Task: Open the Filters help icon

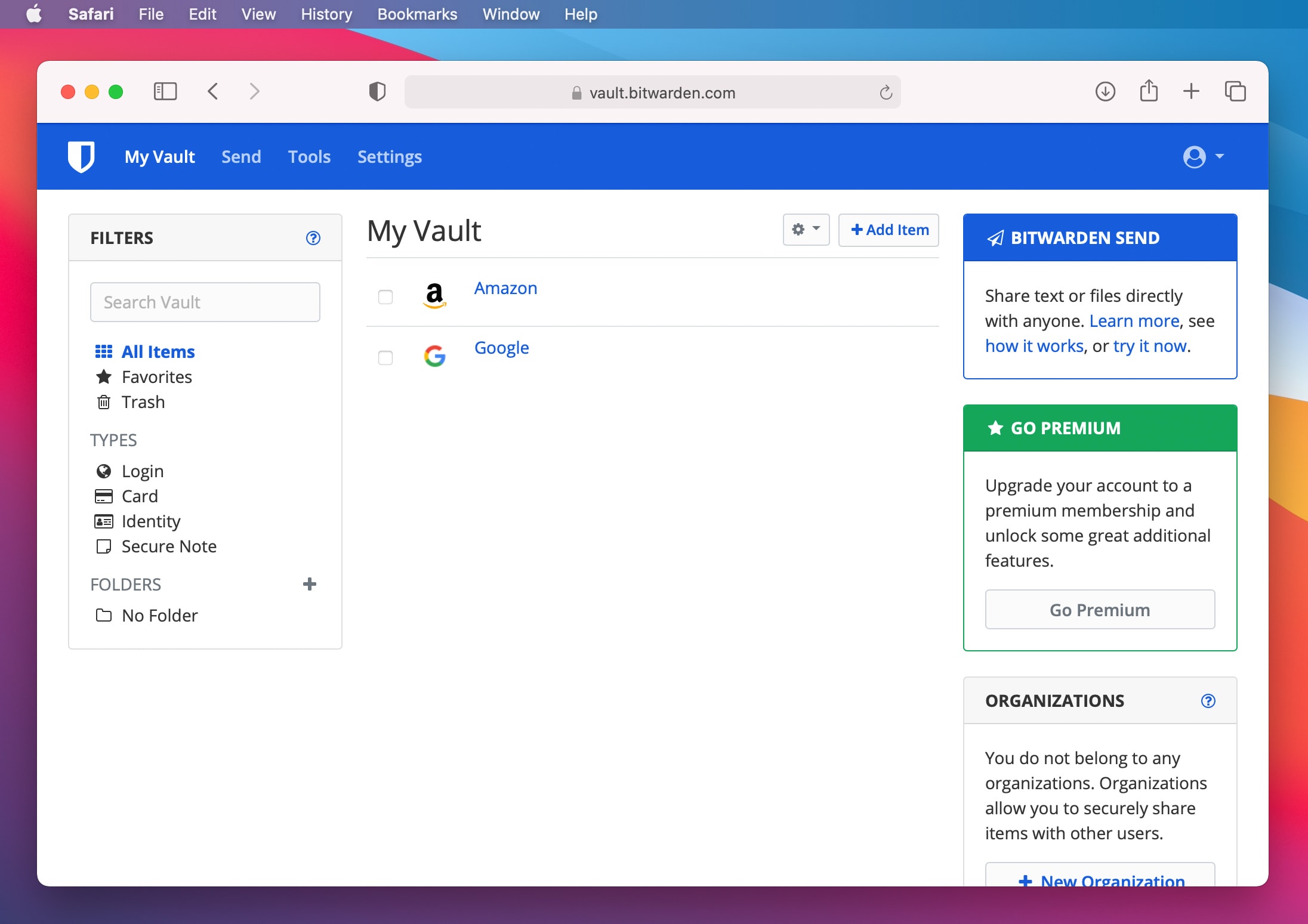Action: [313, 238]
